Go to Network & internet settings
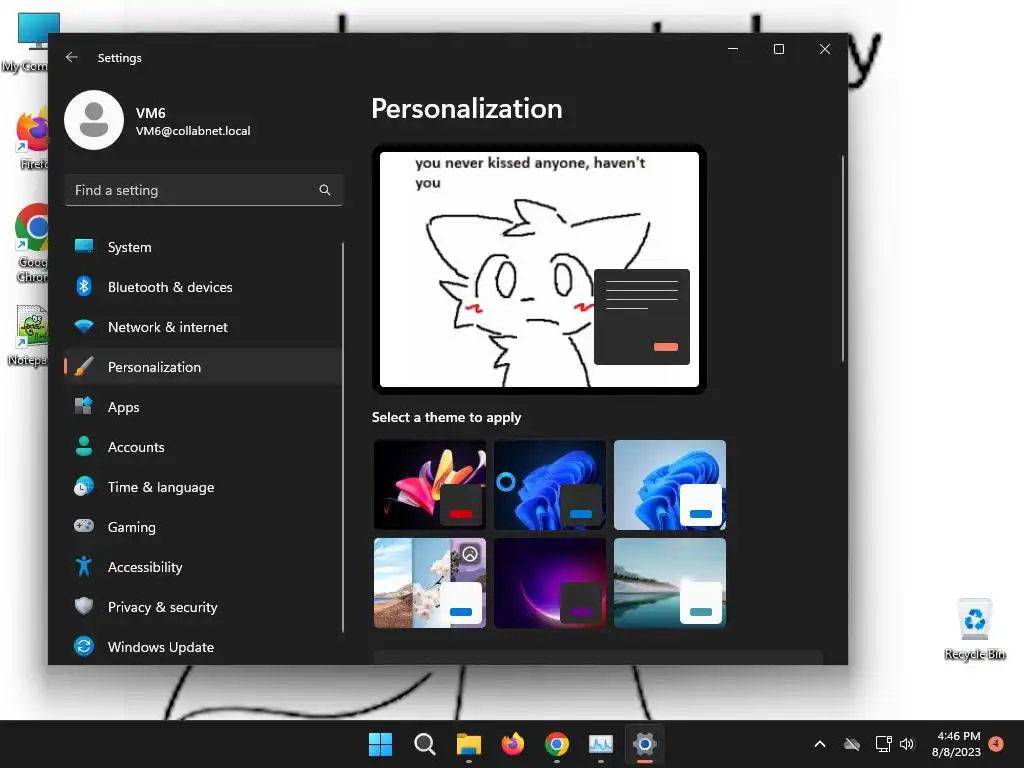The width and height of the screenshot is (1024, 768). click(x=202, y=327)
